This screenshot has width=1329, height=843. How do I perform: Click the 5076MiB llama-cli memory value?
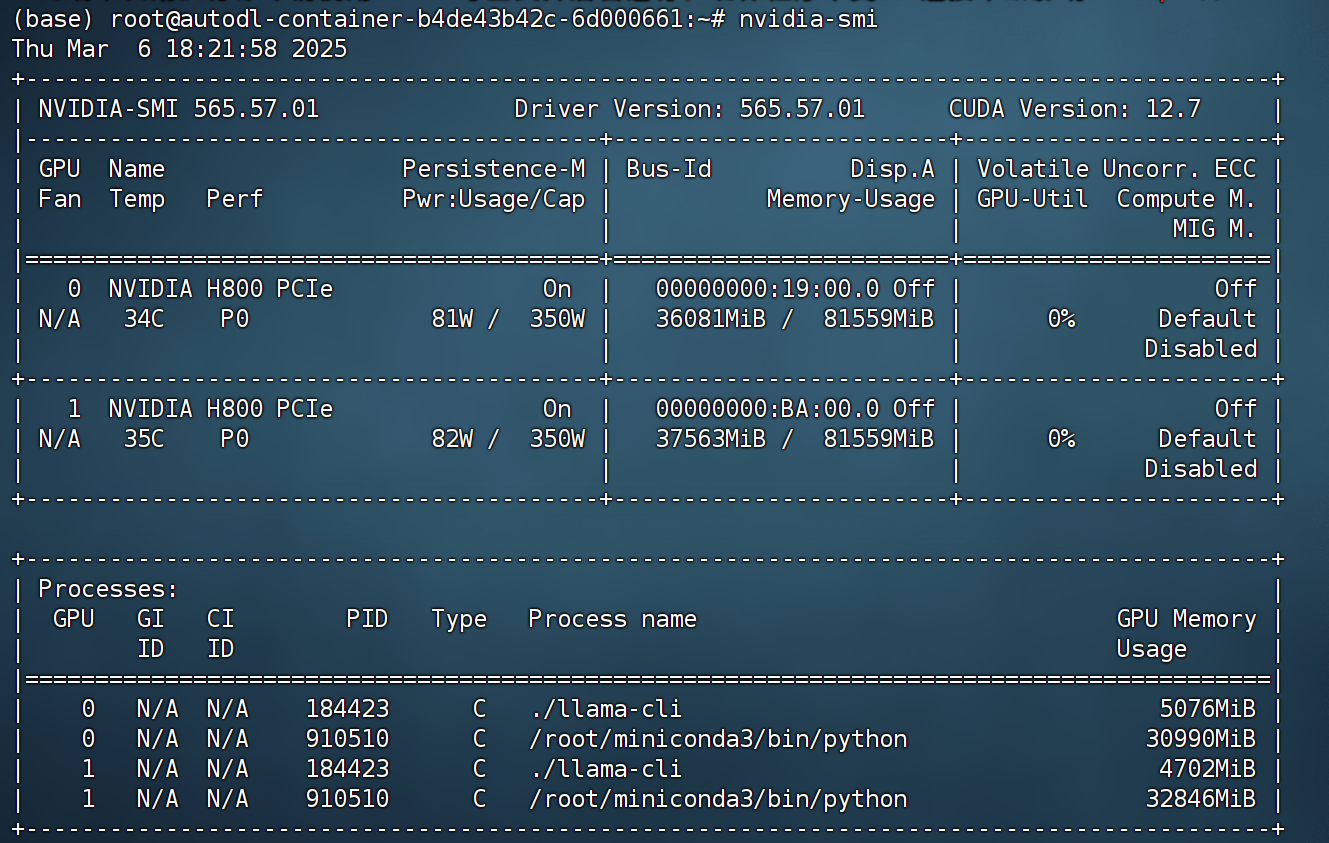coord(1207,709)
